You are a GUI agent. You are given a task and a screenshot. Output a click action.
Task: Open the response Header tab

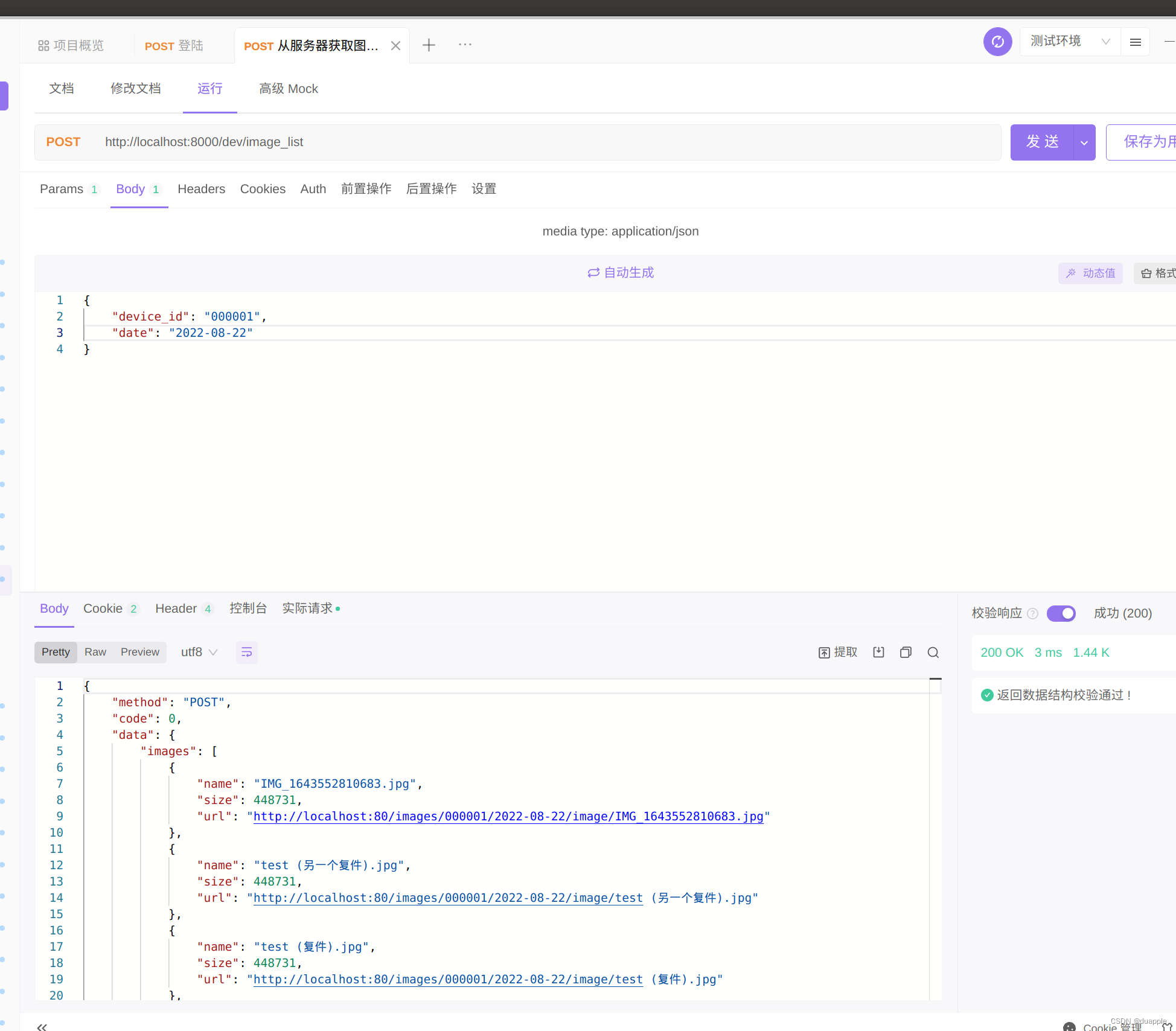click(x=184, y=609)
